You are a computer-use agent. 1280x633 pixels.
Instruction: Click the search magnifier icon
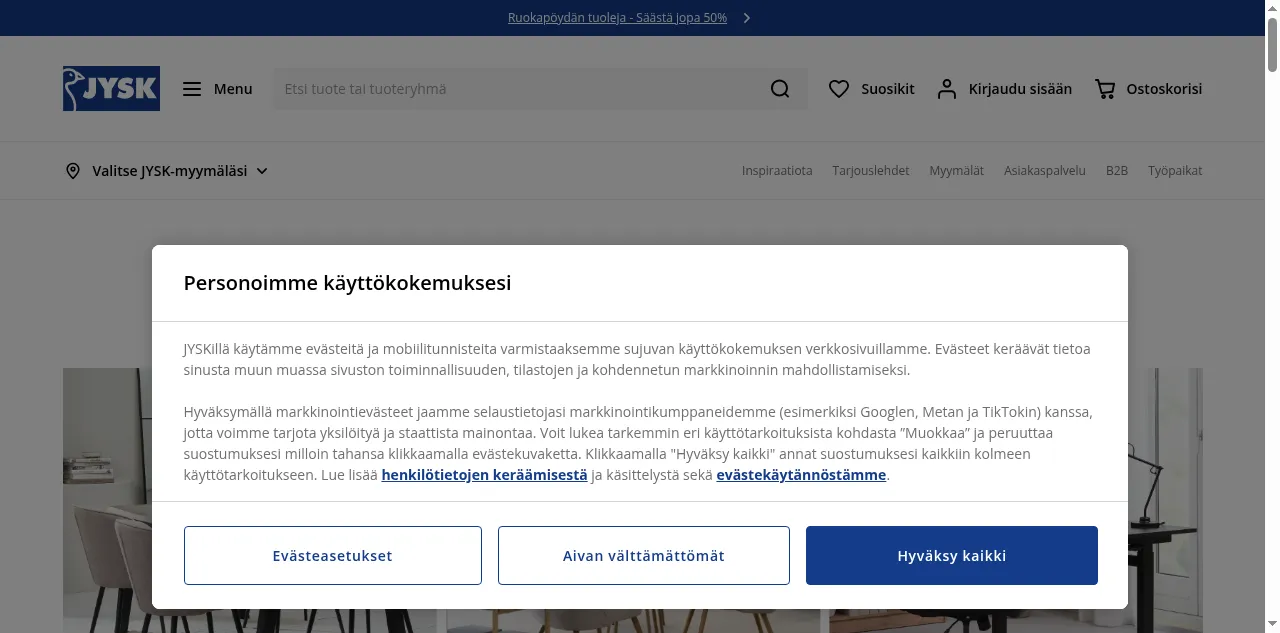(x=780, y=89)
